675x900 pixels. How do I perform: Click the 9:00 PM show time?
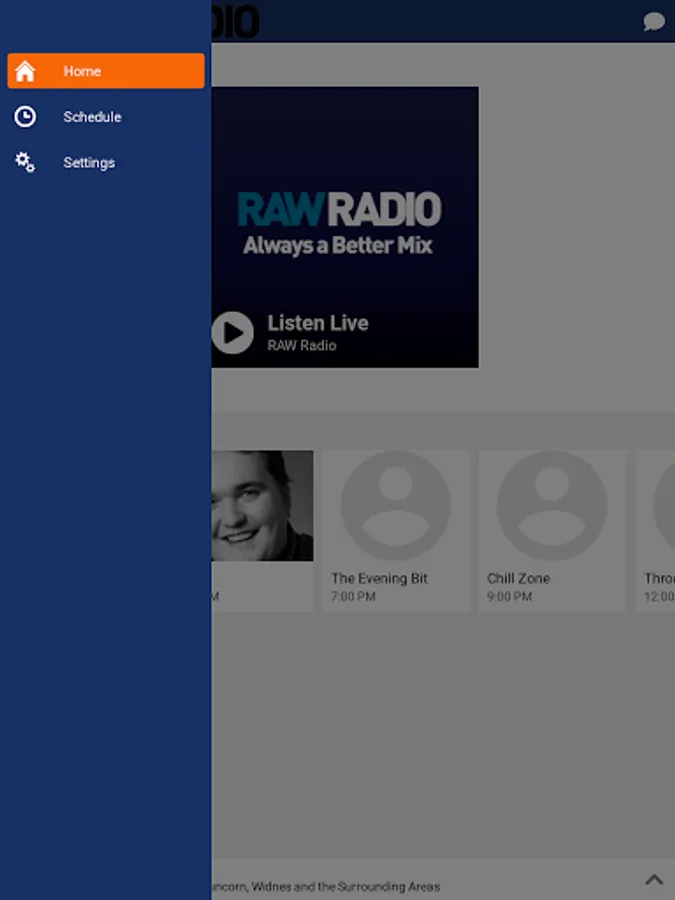tap(510, 596)
